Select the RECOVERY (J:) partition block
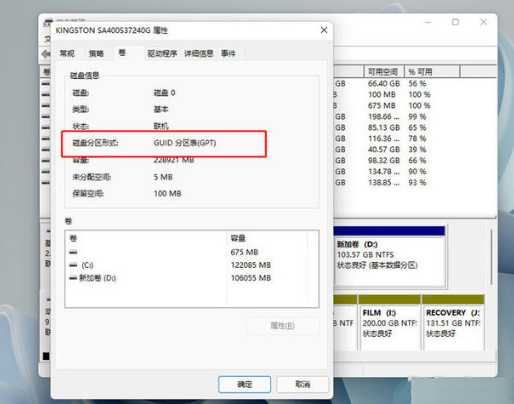The width and height of the screenshot is (514, 404). 453,322
